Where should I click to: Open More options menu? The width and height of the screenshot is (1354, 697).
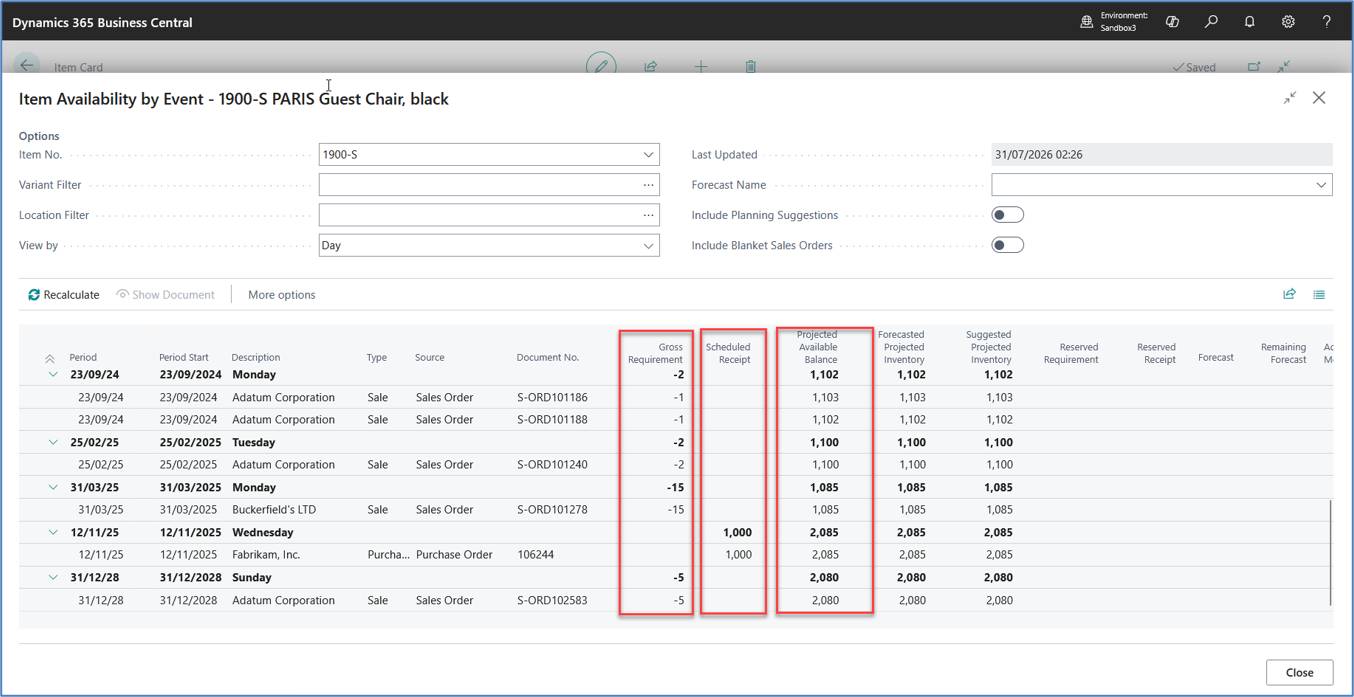(x=281, y=294)
